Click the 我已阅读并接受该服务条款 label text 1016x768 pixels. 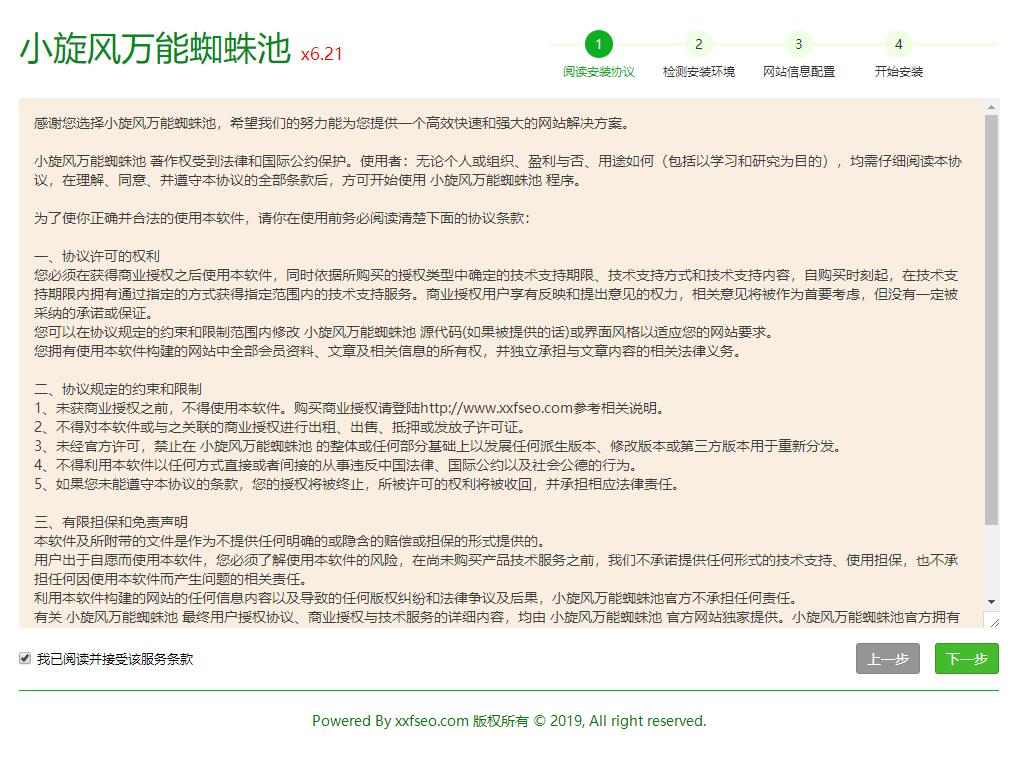pos(115,659)
